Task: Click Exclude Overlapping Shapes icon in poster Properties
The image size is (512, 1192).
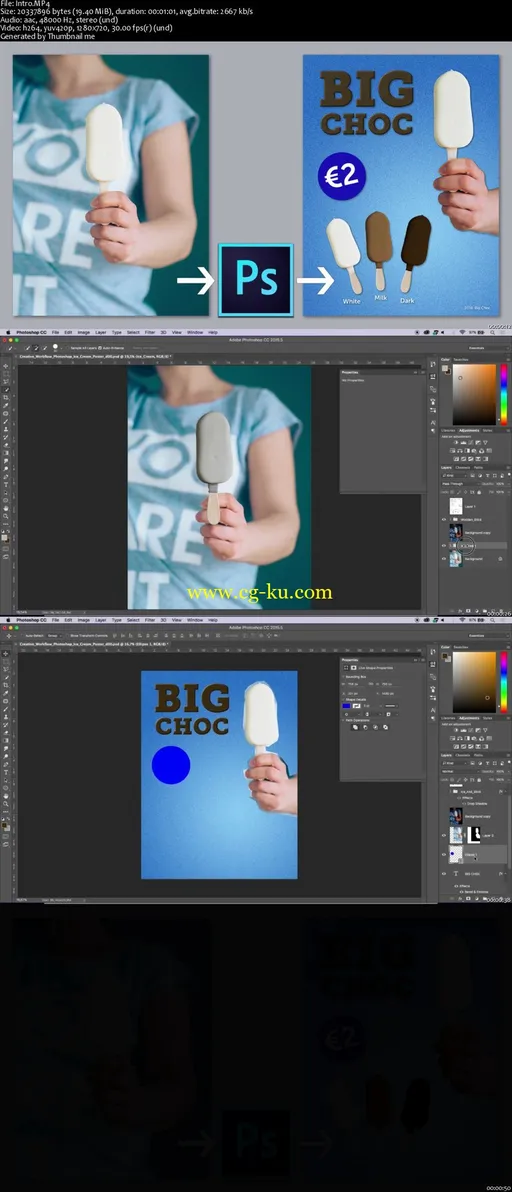Action: click(x=385, y=727)
